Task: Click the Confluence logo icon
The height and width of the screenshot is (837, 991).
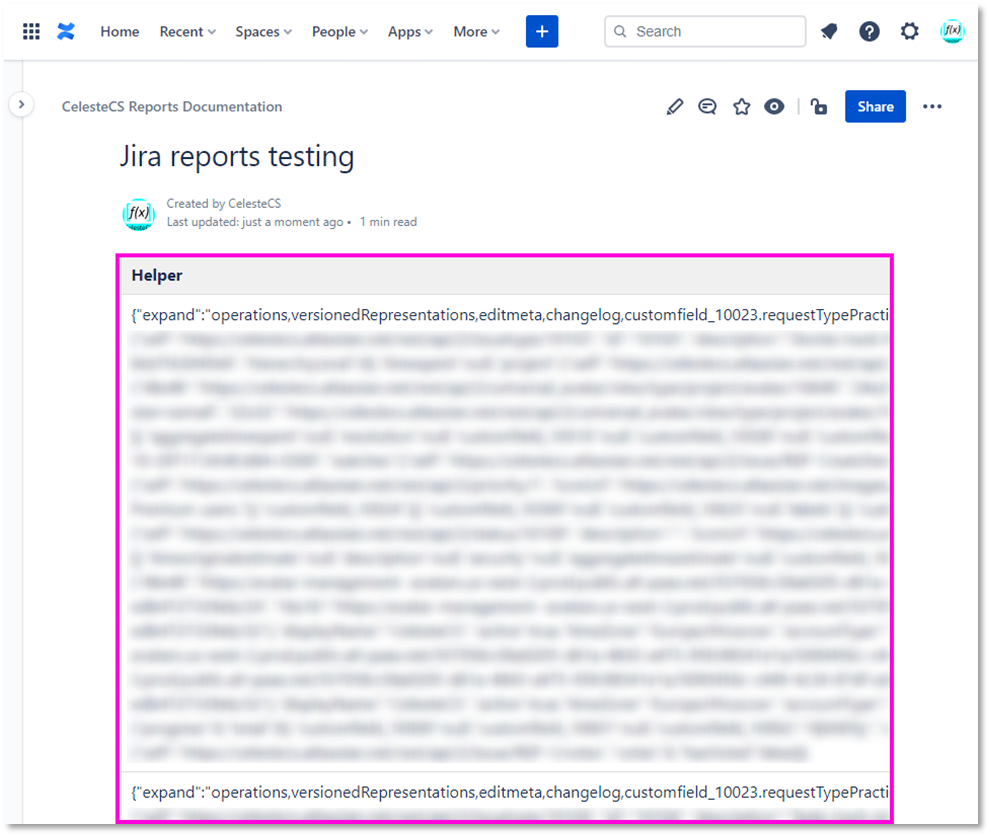Action: pyautogui.click(x=66, y=32)
